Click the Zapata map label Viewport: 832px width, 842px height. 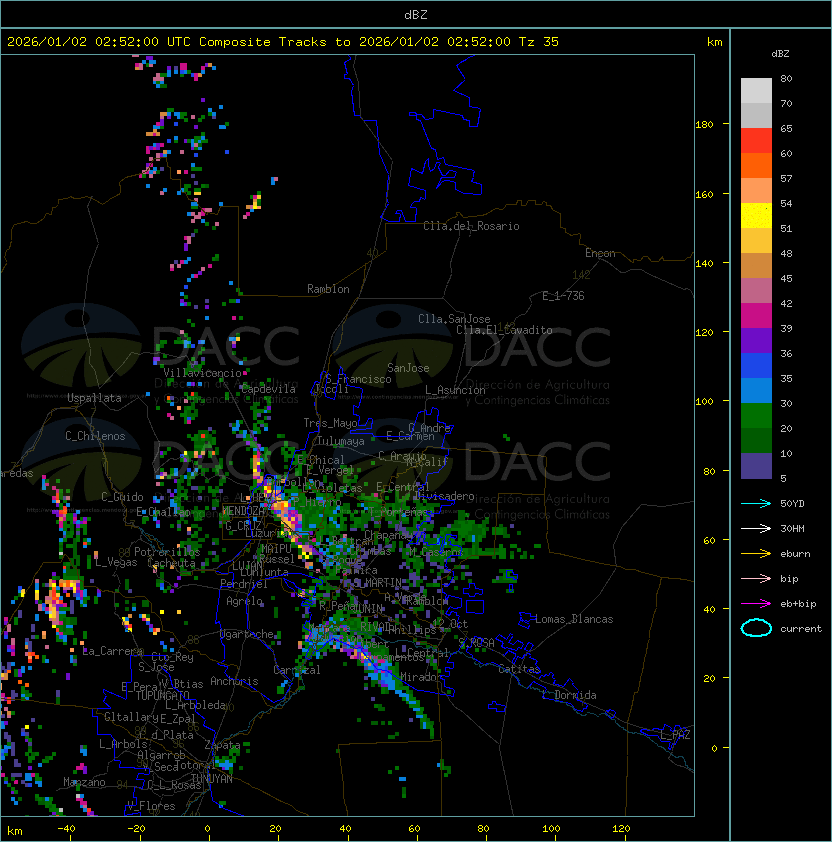tap(222, 745)
